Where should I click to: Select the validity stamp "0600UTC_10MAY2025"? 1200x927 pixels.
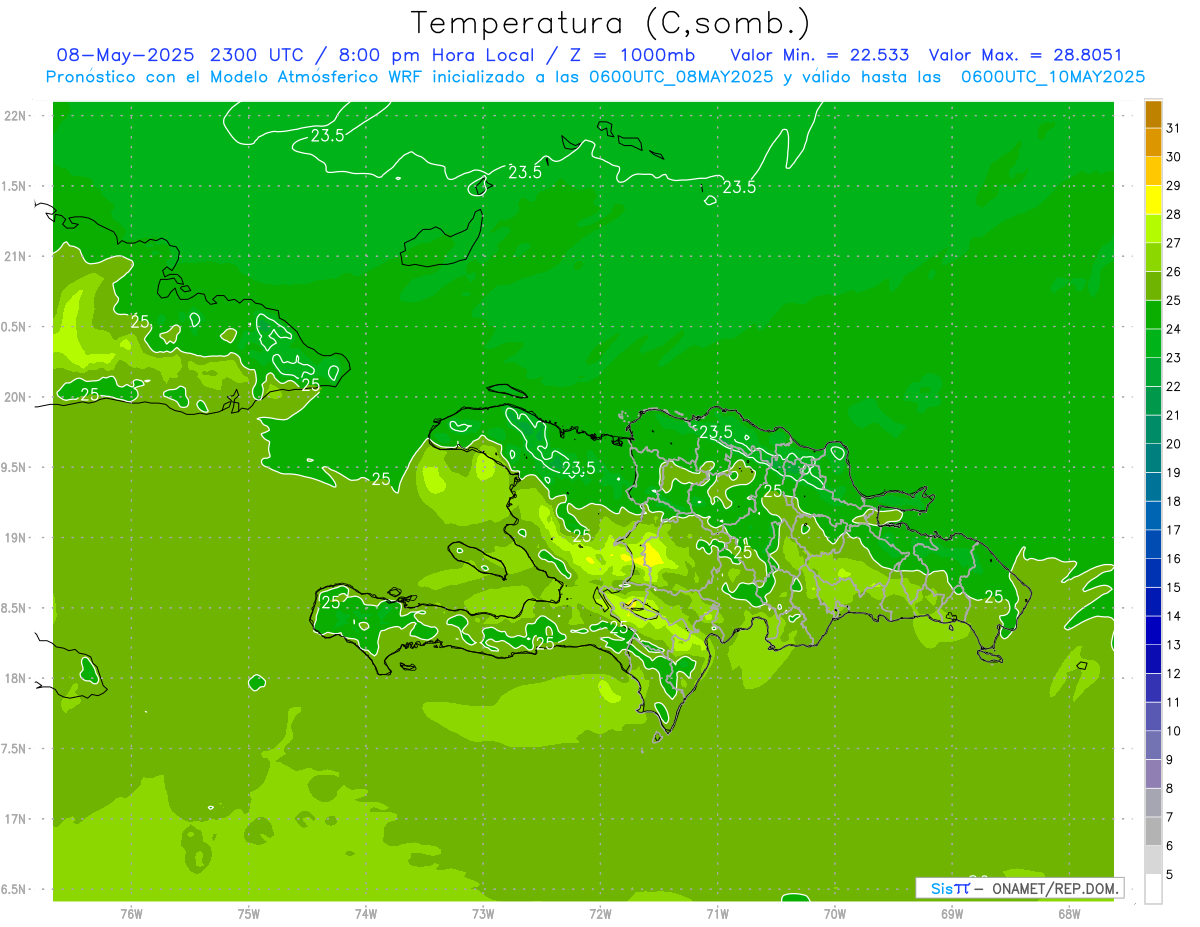coord(1053,77)
